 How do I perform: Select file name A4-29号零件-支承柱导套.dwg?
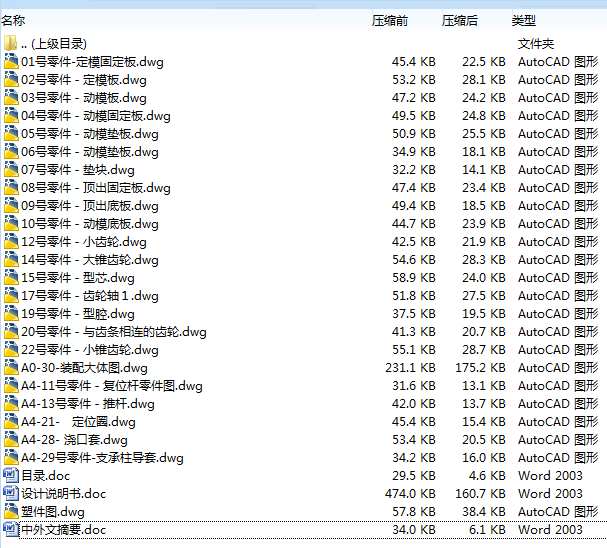[x=102, y=458]
